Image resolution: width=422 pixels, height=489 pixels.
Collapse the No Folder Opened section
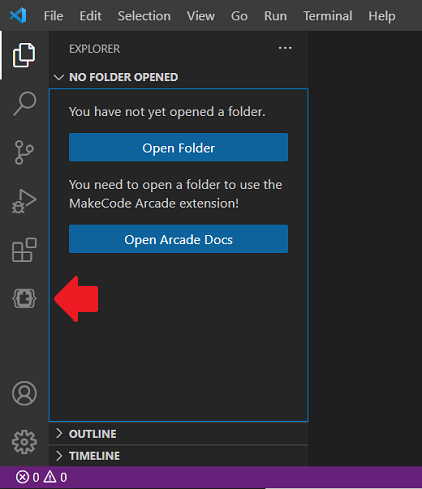(178, 77)
